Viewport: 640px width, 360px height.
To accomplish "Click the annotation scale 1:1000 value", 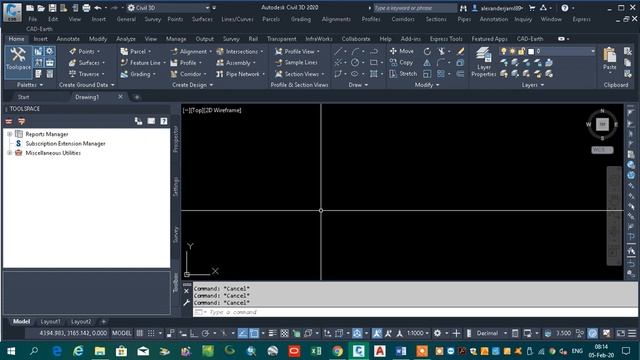I will [x=415, y=333].
